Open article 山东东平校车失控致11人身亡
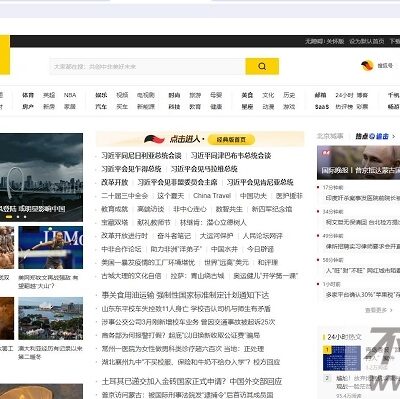Viewport: 400px width, 399px height. coord(186,309)
